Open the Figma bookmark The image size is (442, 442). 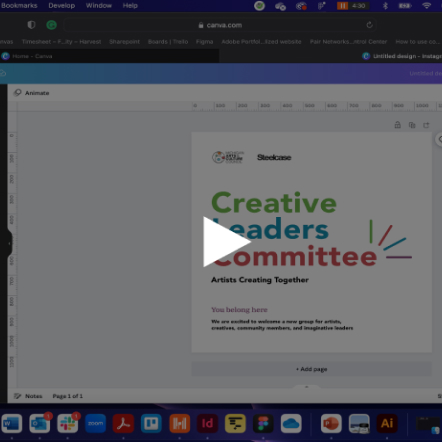pyautogui.click(x=204, y=42)
